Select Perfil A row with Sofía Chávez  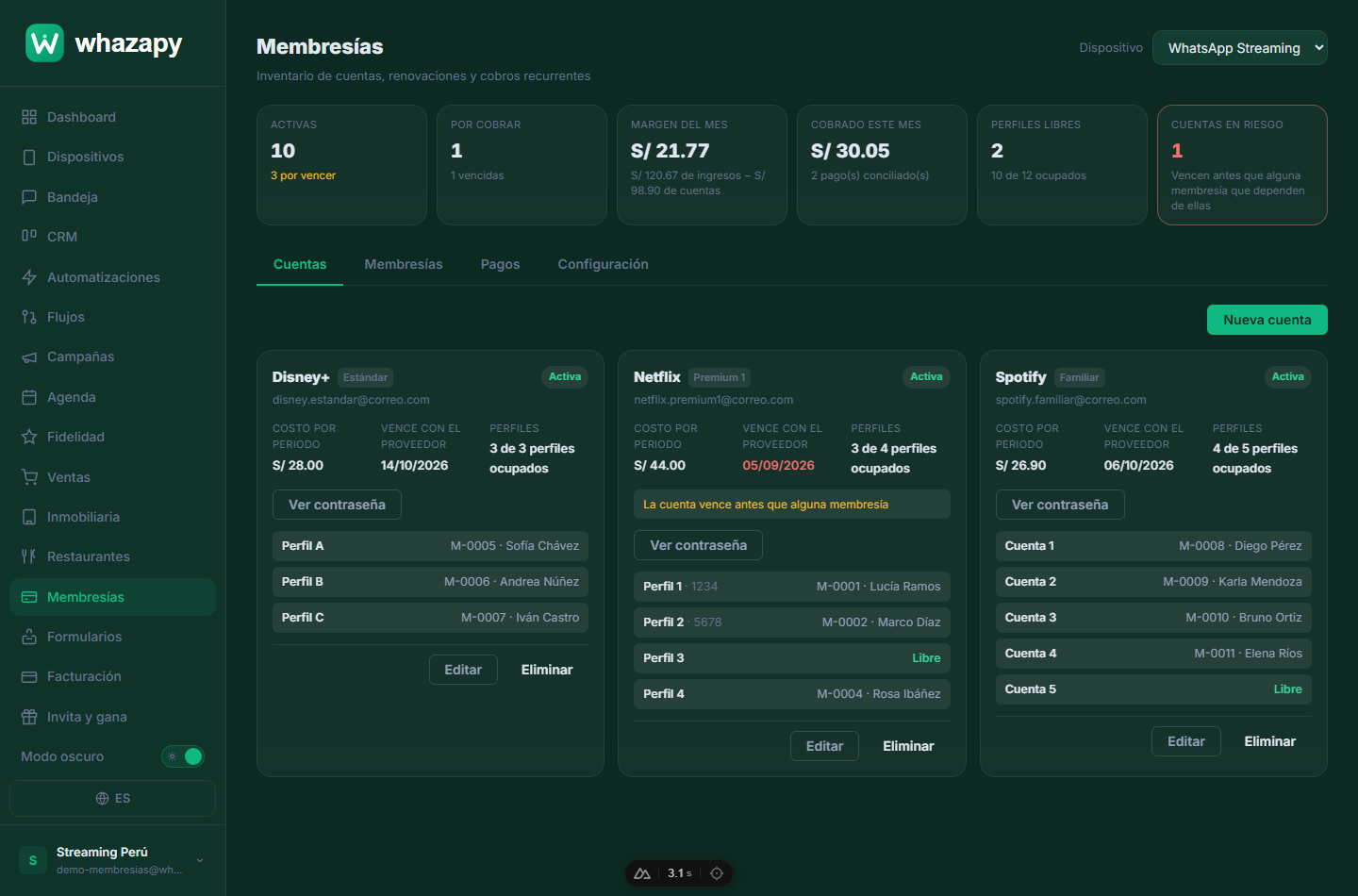click(430, 546)
